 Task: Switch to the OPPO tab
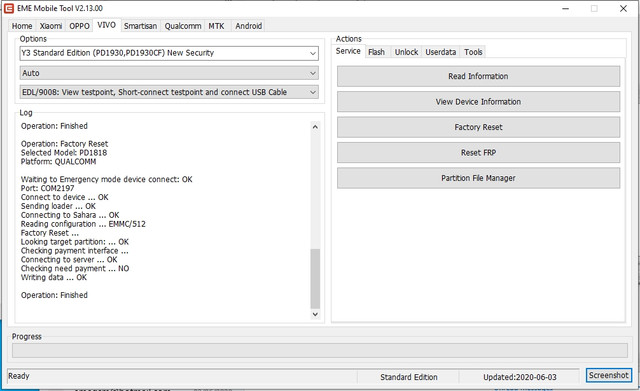coord(79,26)
